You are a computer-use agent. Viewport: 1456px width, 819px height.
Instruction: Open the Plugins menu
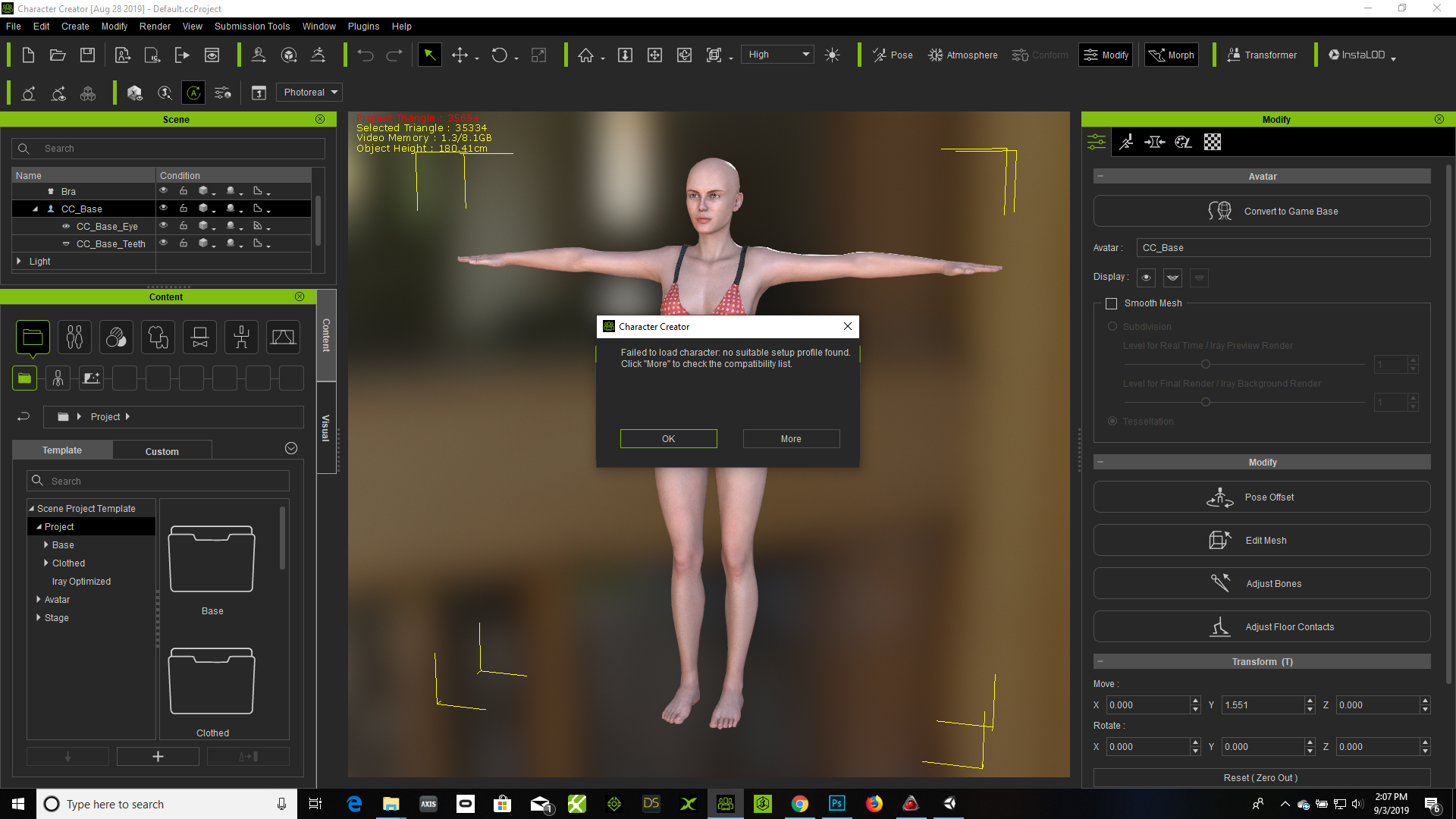click(363, 26)
